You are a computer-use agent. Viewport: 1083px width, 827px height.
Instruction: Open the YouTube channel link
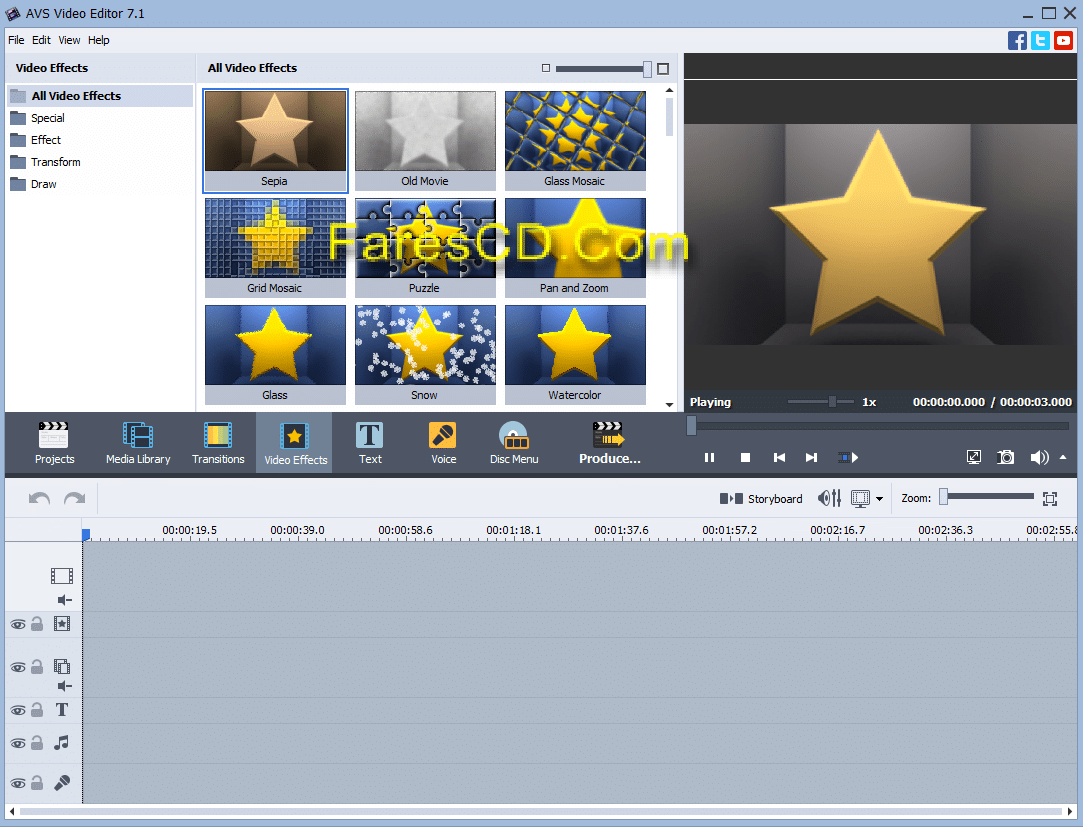(1063, 41)
